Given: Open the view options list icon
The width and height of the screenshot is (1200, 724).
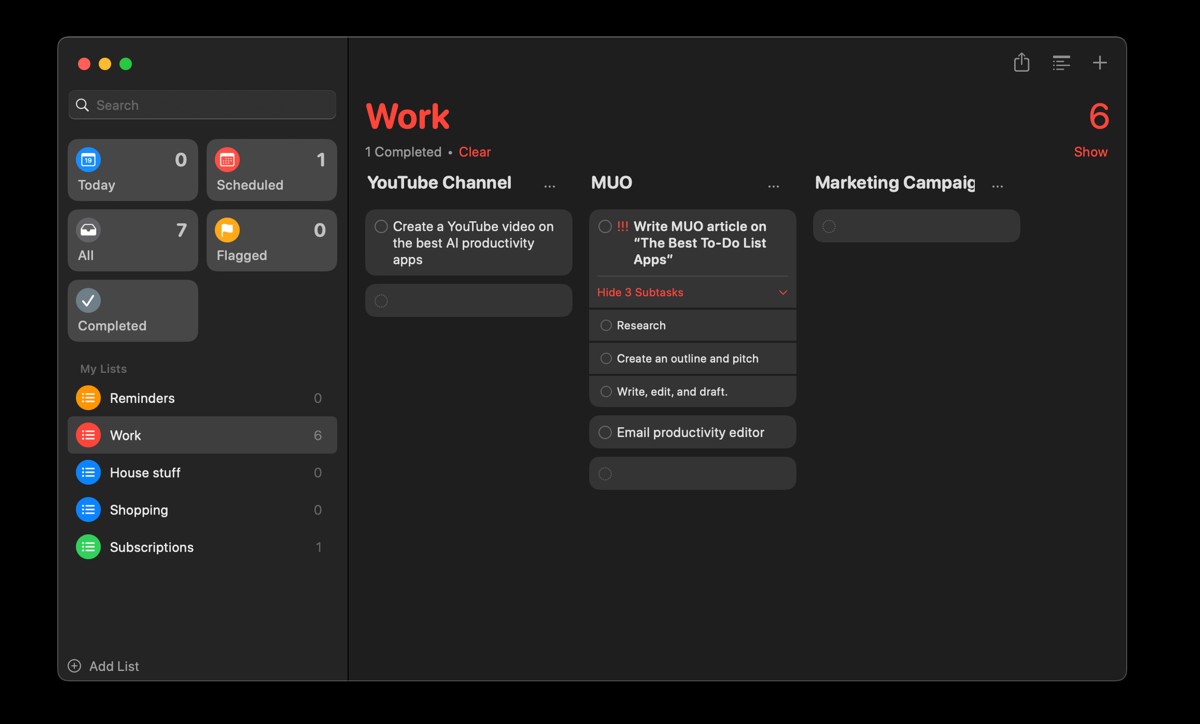Looking at the screenshot, I should (1061, 63).
